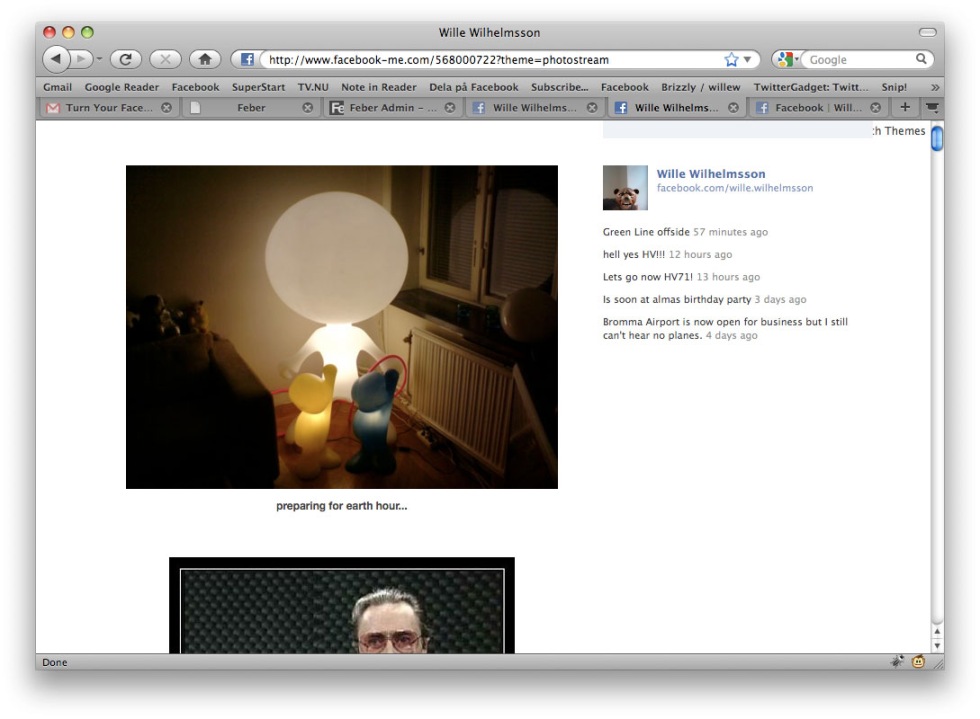Go to the browser home page
The width and height of the screenshot is (980, 719).
tap(204, 59)
